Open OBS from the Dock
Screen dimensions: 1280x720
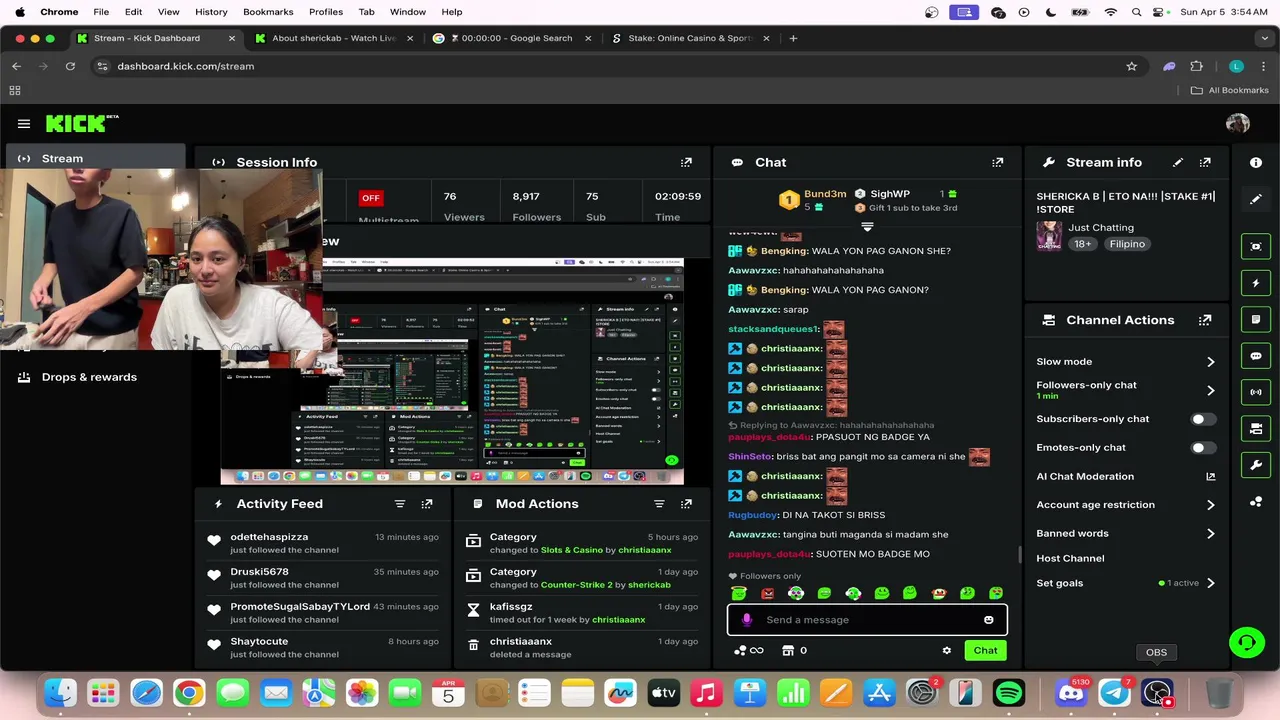(1157, 692)
